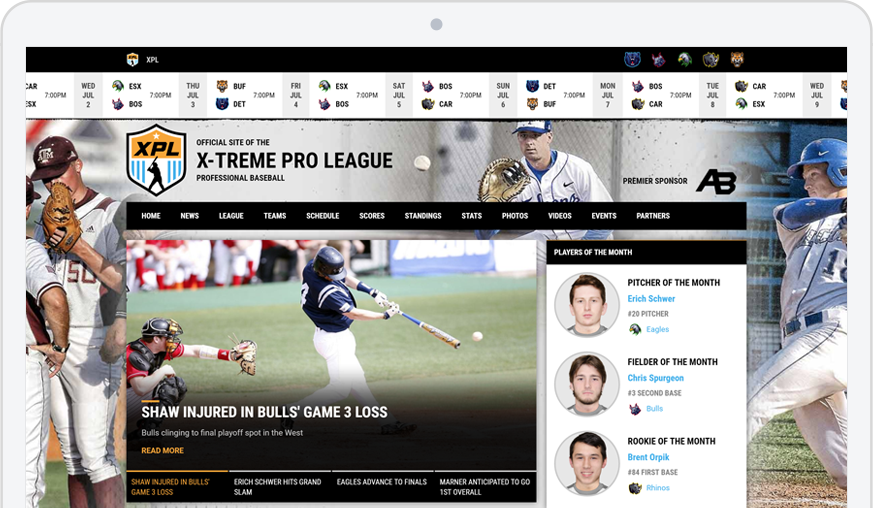Image resolution: width=873 pixels, height=508 pixels.
Task: Open the Erich Schwer player link
Action: click(x=651, y=299)
